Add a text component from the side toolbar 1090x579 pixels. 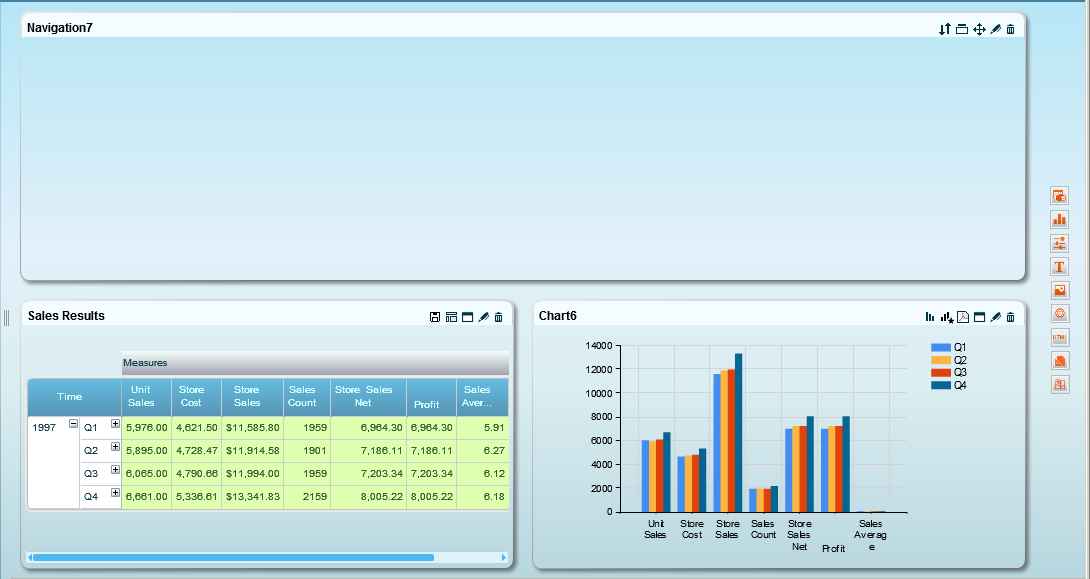(1060, 266)
